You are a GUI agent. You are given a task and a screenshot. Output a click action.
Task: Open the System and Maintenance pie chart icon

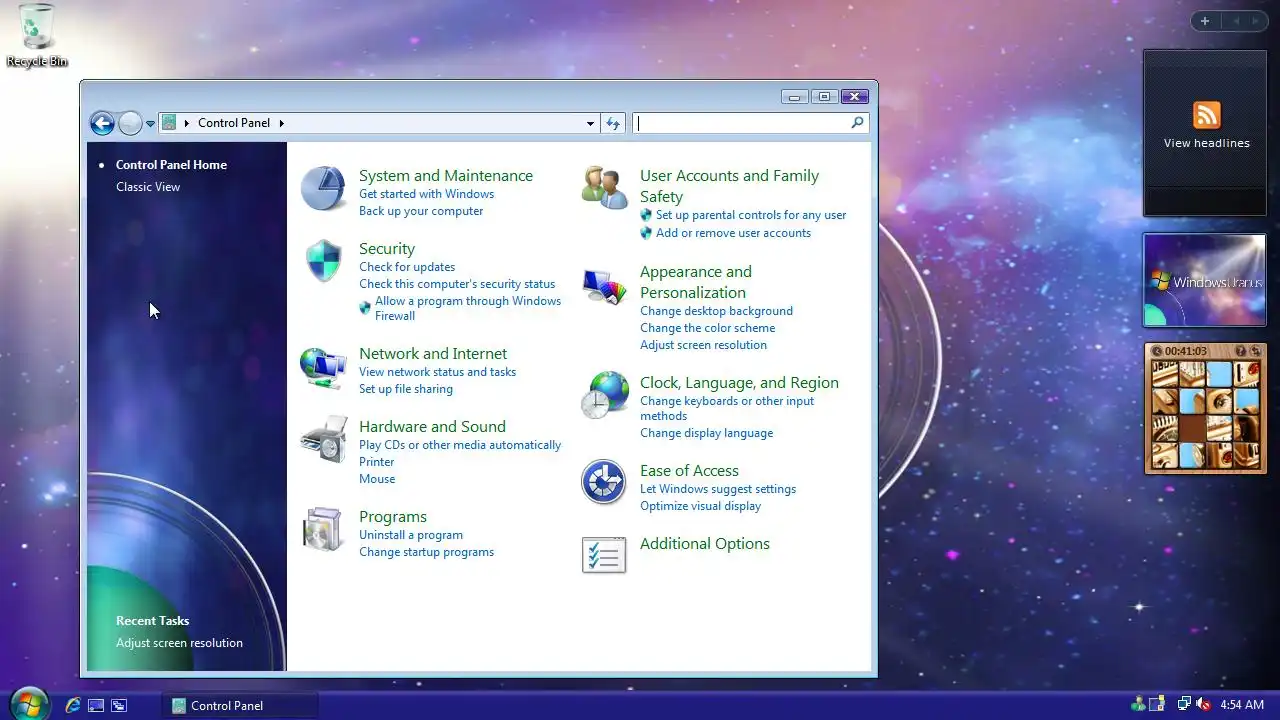coord(323,188)
